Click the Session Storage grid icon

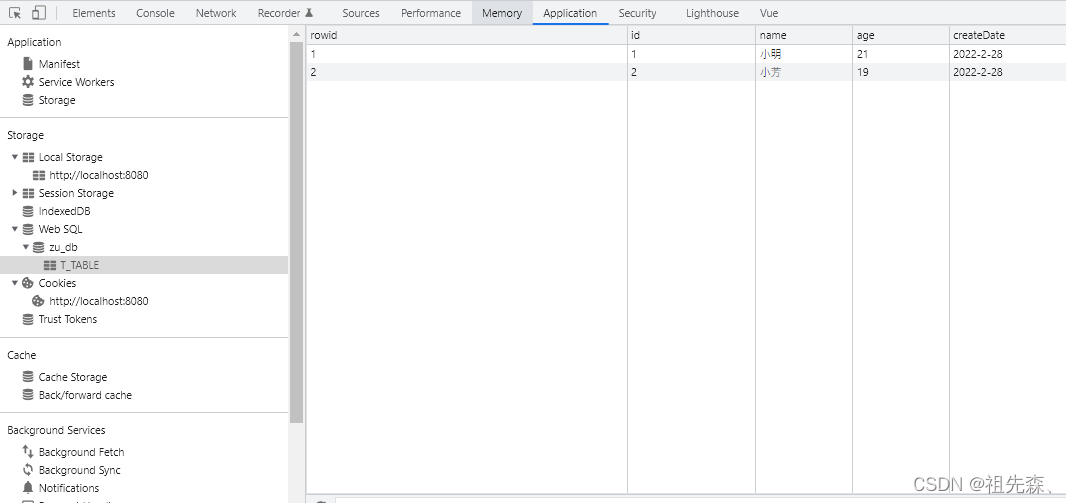28,193
